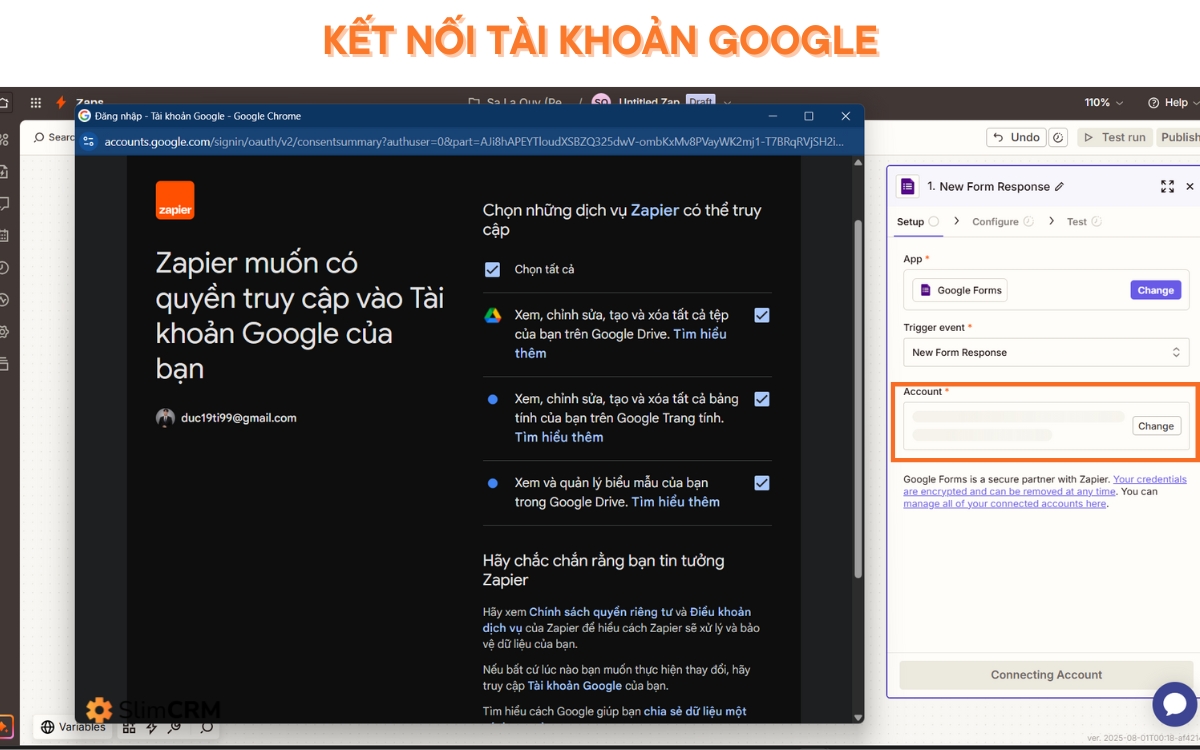
Task: Open 'Tìm hiểu thêm' link for Google Trang tính
Action: pos(559,437)
